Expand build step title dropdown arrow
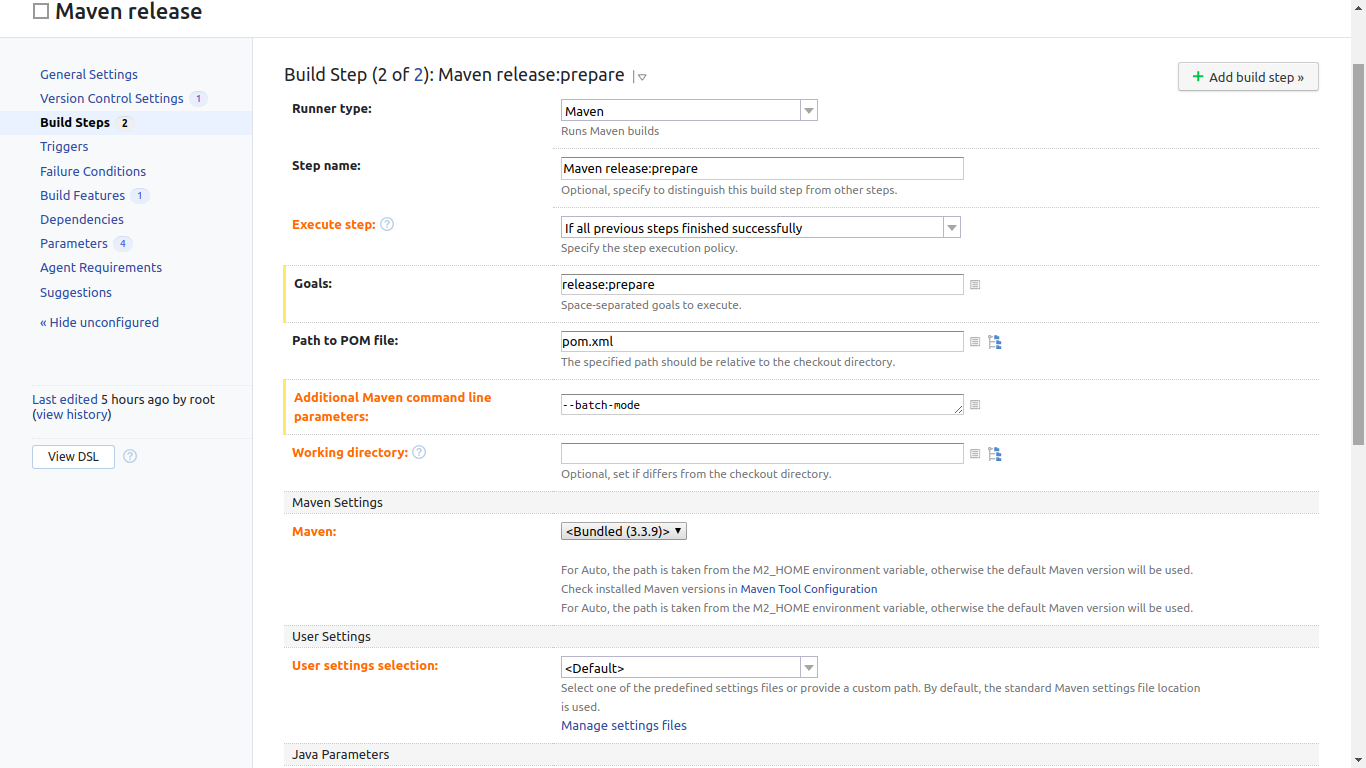The height and width of the screenshot is (768, 1366). click(x=642, y=77)
